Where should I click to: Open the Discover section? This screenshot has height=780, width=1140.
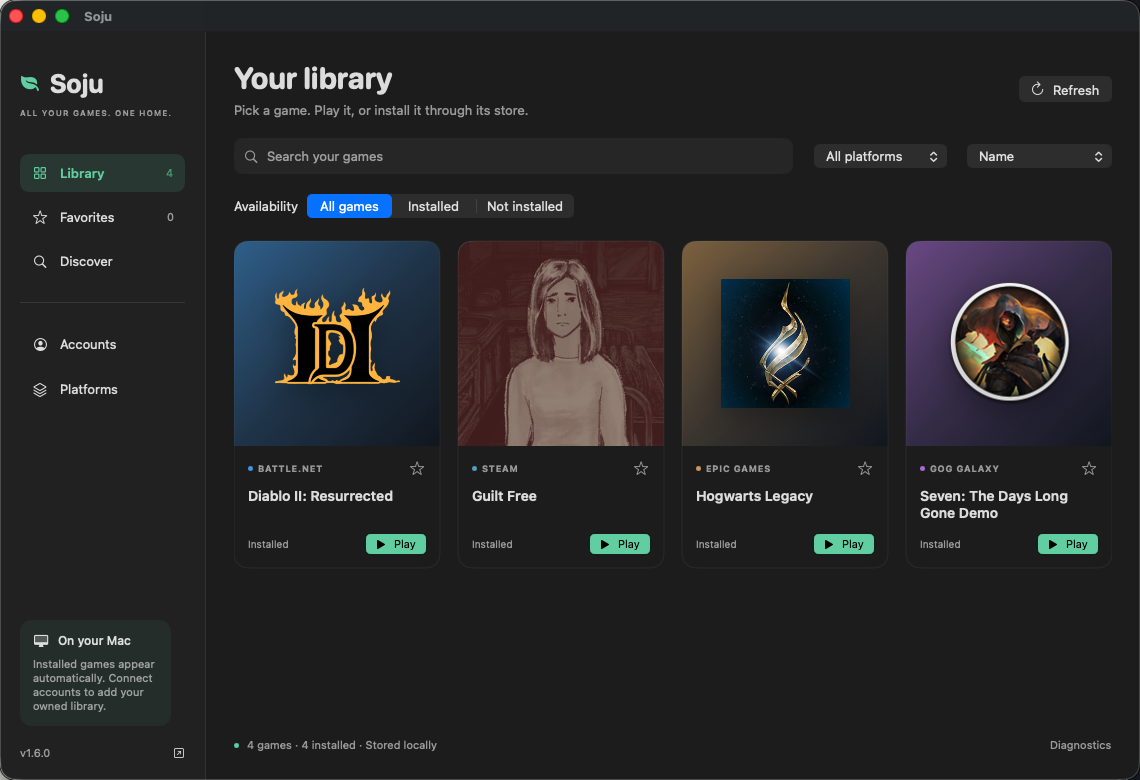(103, 262)
